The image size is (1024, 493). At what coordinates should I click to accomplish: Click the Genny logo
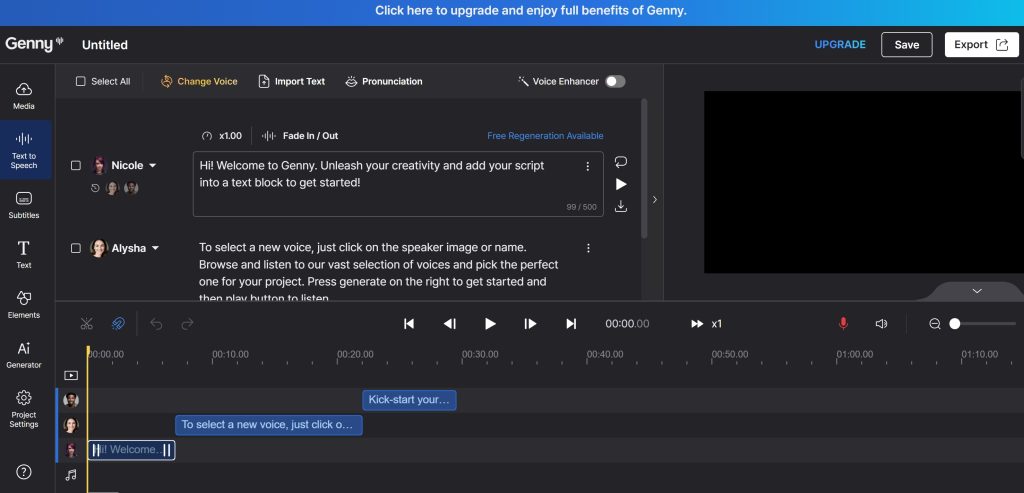[34, 44]
